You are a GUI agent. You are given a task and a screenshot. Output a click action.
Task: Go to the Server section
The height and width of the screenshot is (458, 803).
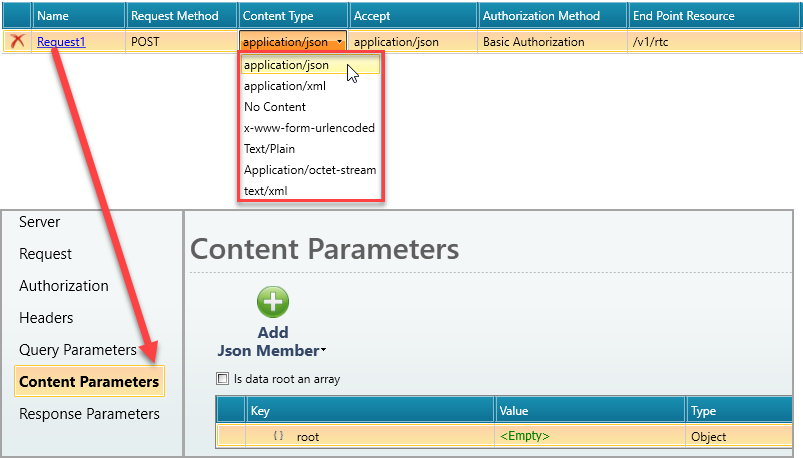40,222
